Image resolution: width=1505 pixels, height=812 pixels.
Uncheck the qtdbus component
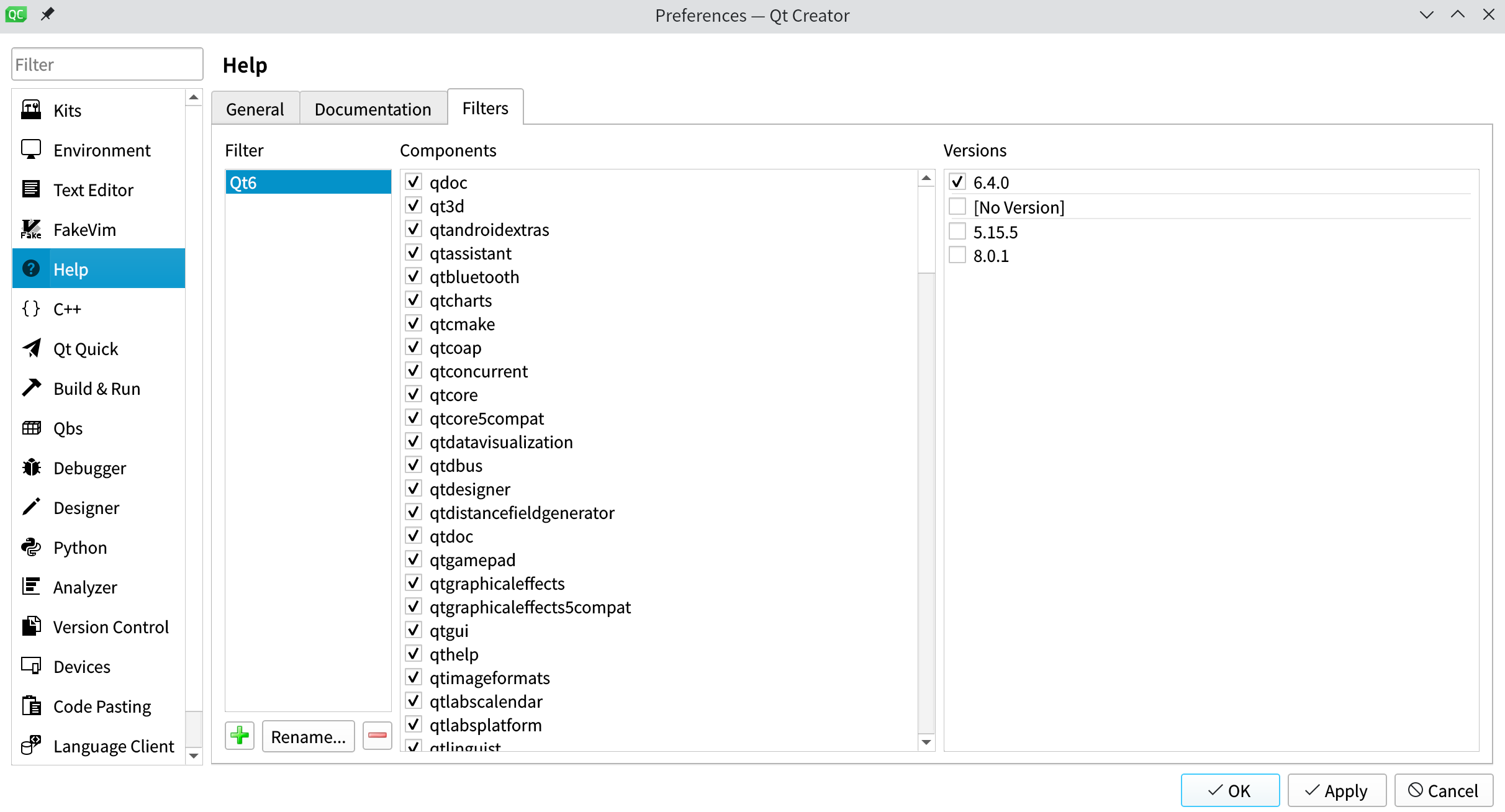tap(414, 465)
